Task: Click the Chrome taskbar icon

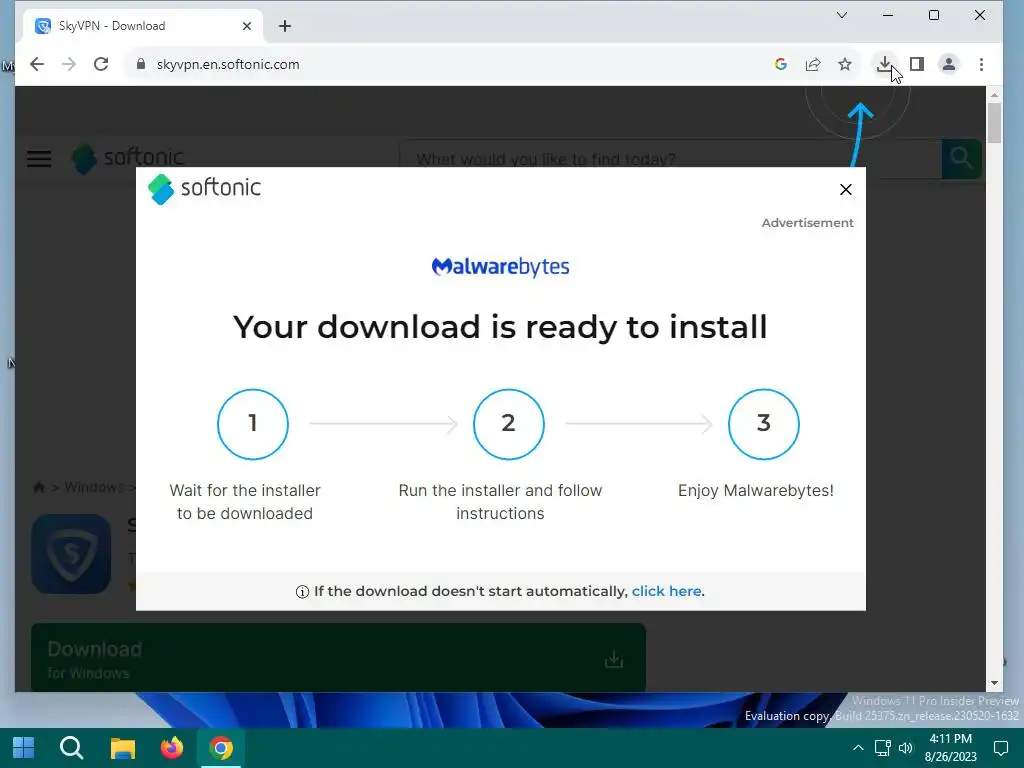Action: click(221, 748)
